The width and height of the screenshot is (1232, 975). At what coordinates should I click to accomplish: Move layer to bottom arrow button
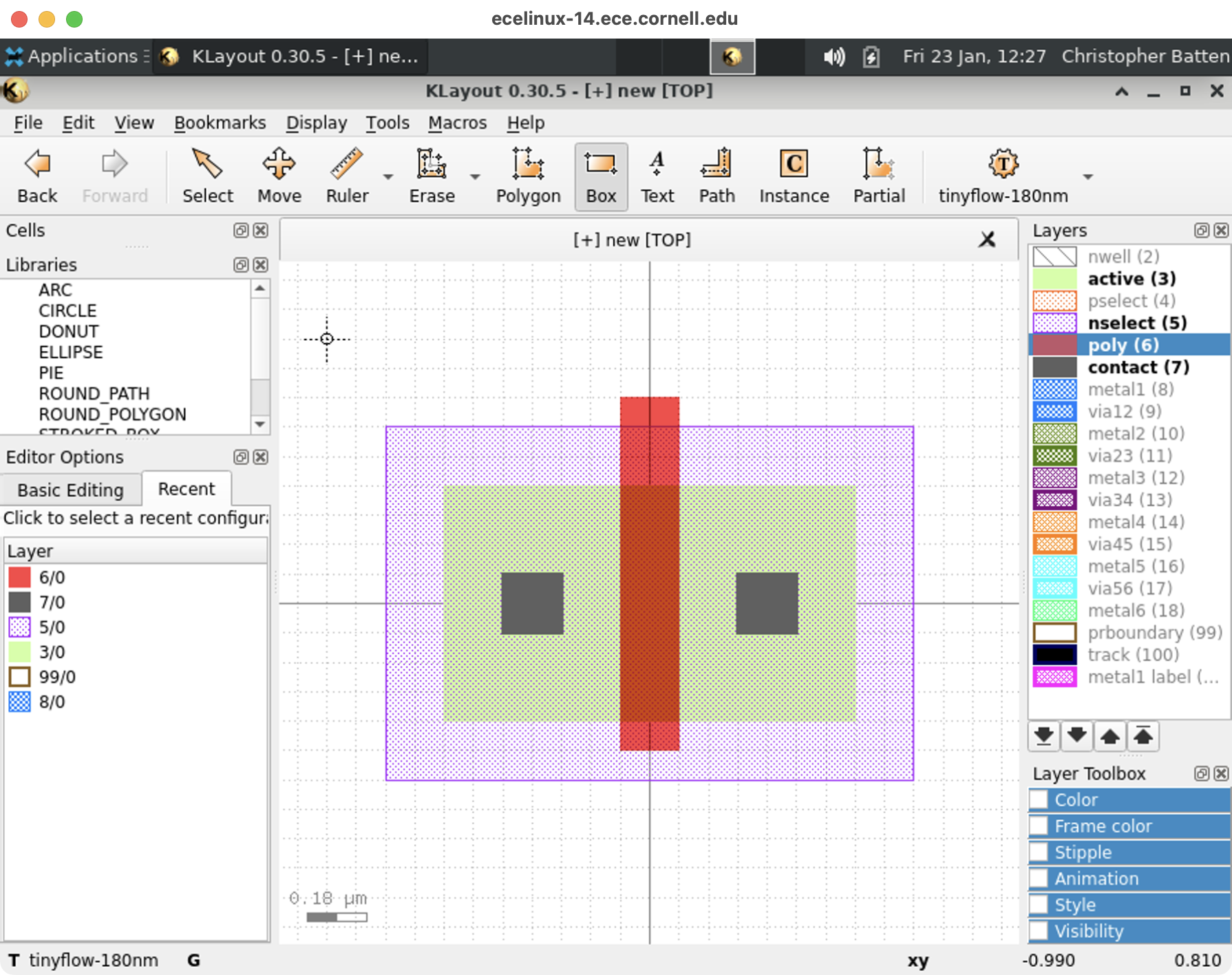1043,736
